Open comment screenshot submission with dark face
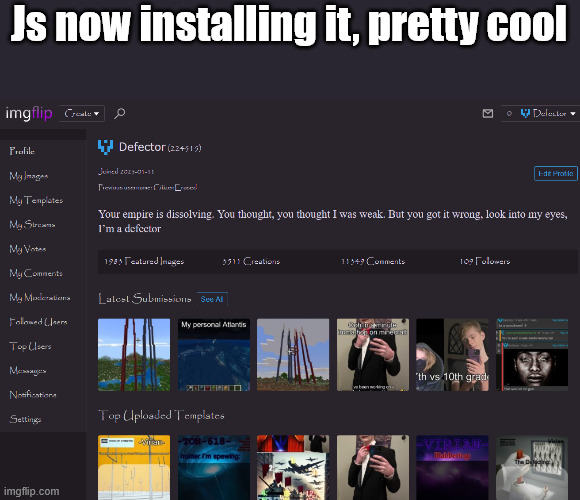 (532, 355)
